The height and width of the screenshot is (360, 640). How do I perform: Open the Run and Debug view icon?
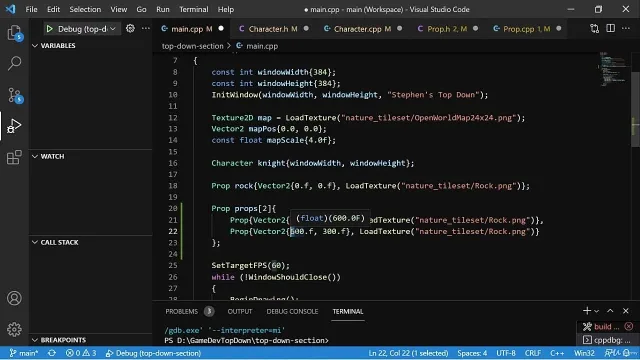(x=14, y=126)
